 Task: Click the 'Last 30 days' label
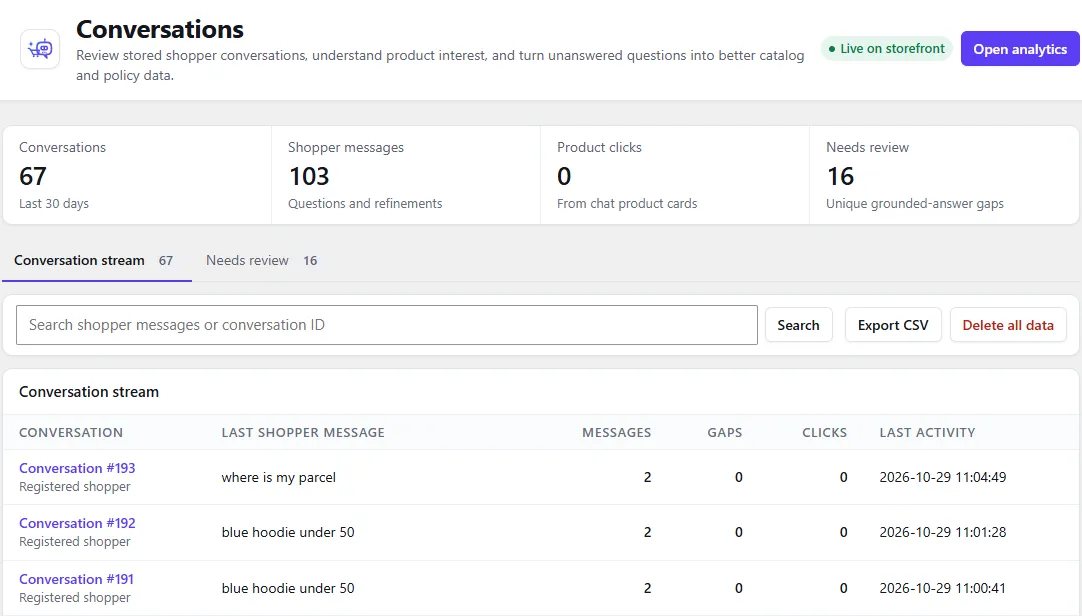pyautogui.click(x=54, y=203)
